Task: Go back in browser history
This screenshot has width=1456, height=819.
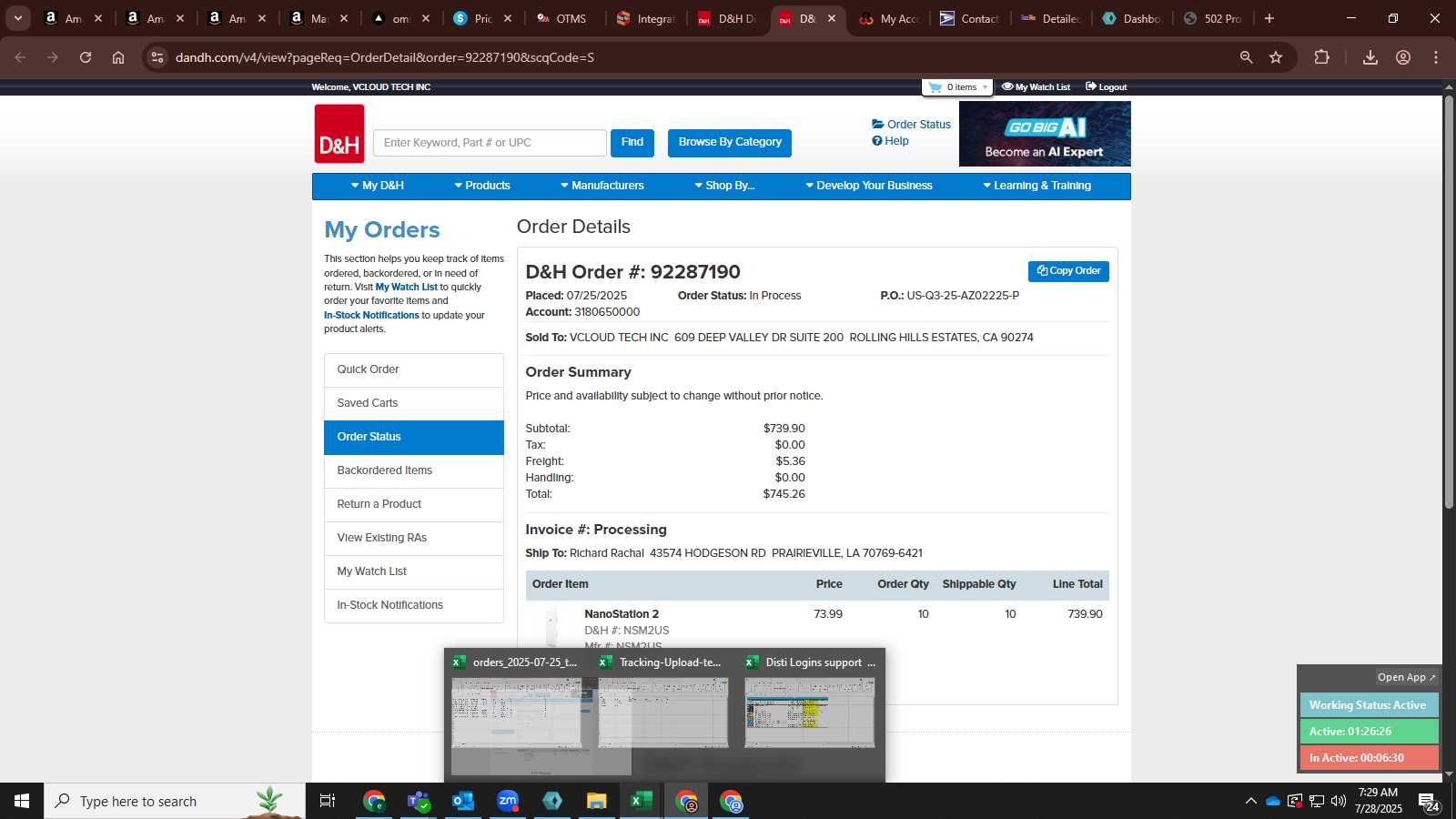Action: pyautogui.click(x=20, y=57)
